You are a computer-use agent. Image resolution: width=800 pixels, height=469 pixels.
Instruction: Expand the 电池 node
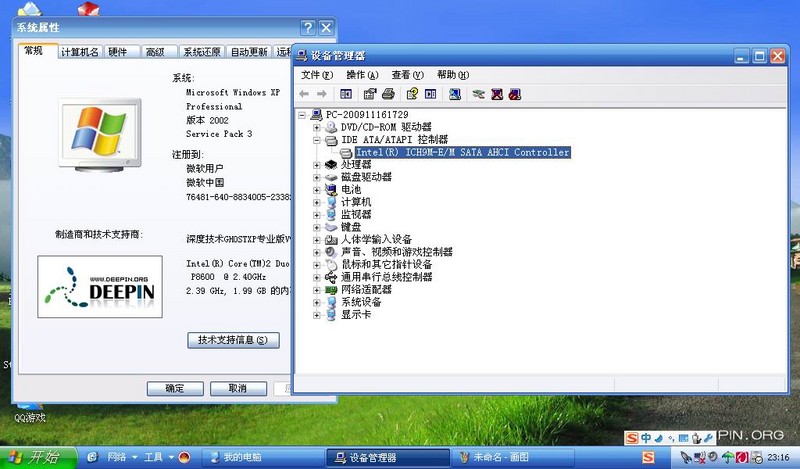point(316,190)
